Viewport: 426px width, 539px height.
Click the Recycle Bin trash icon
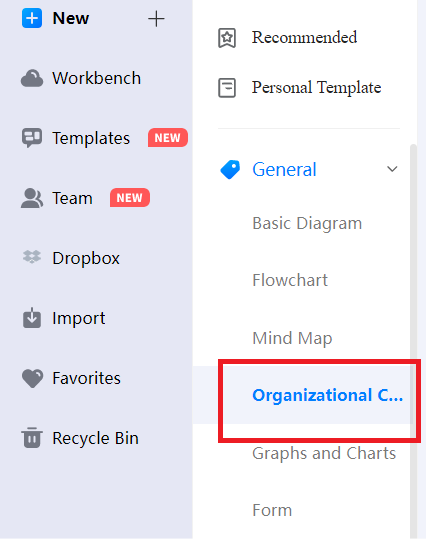[x=32, y=438]
